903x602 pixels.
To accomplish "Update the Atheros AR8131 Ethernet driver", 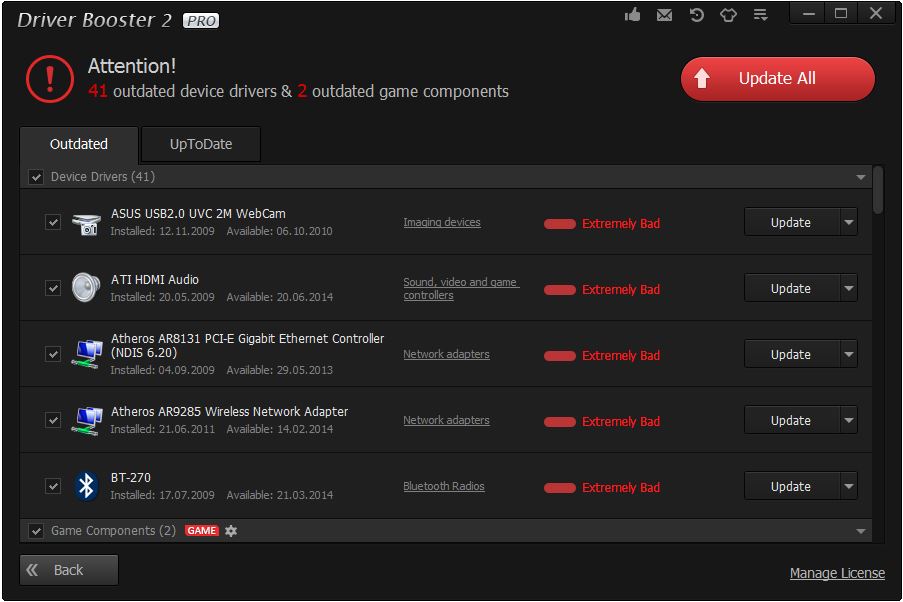I will click(792, 354).
